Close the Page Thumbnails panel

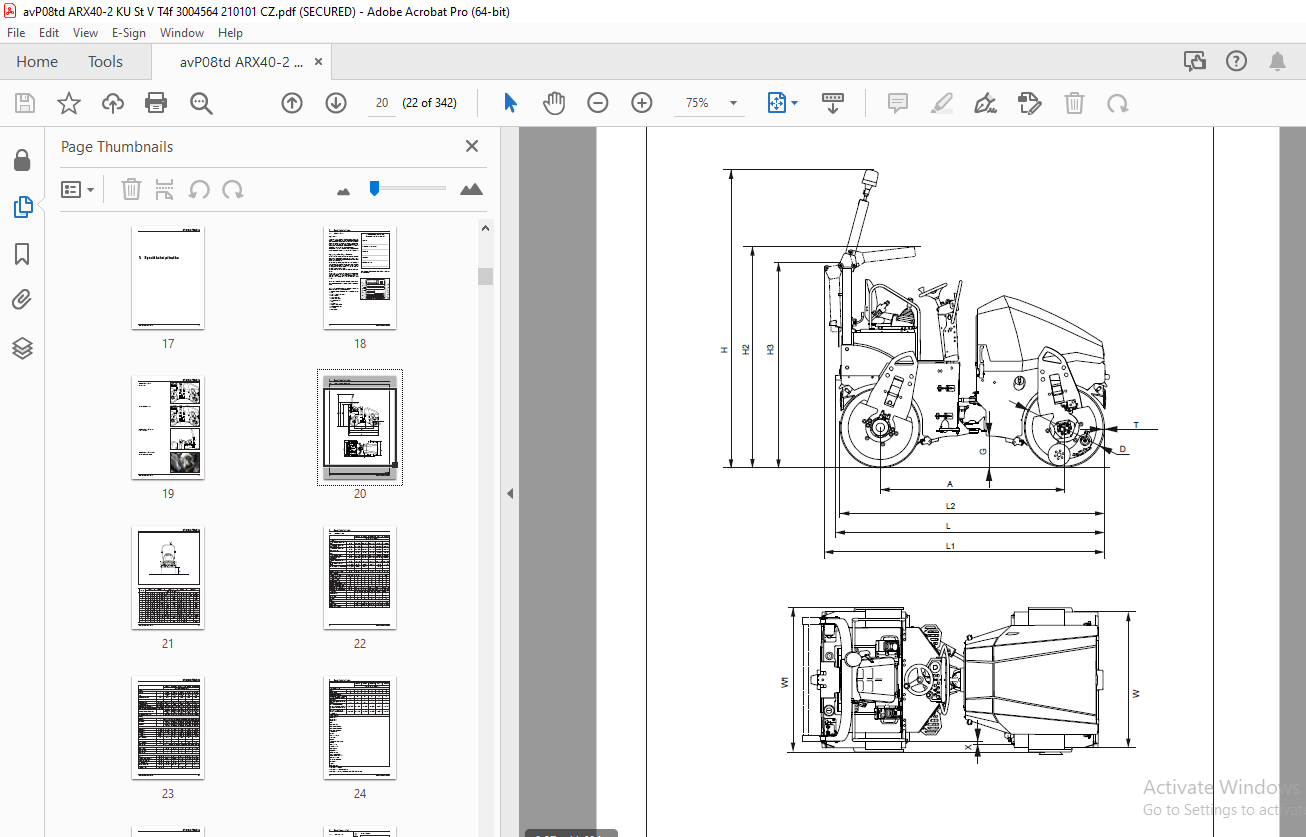click(472, 146)
